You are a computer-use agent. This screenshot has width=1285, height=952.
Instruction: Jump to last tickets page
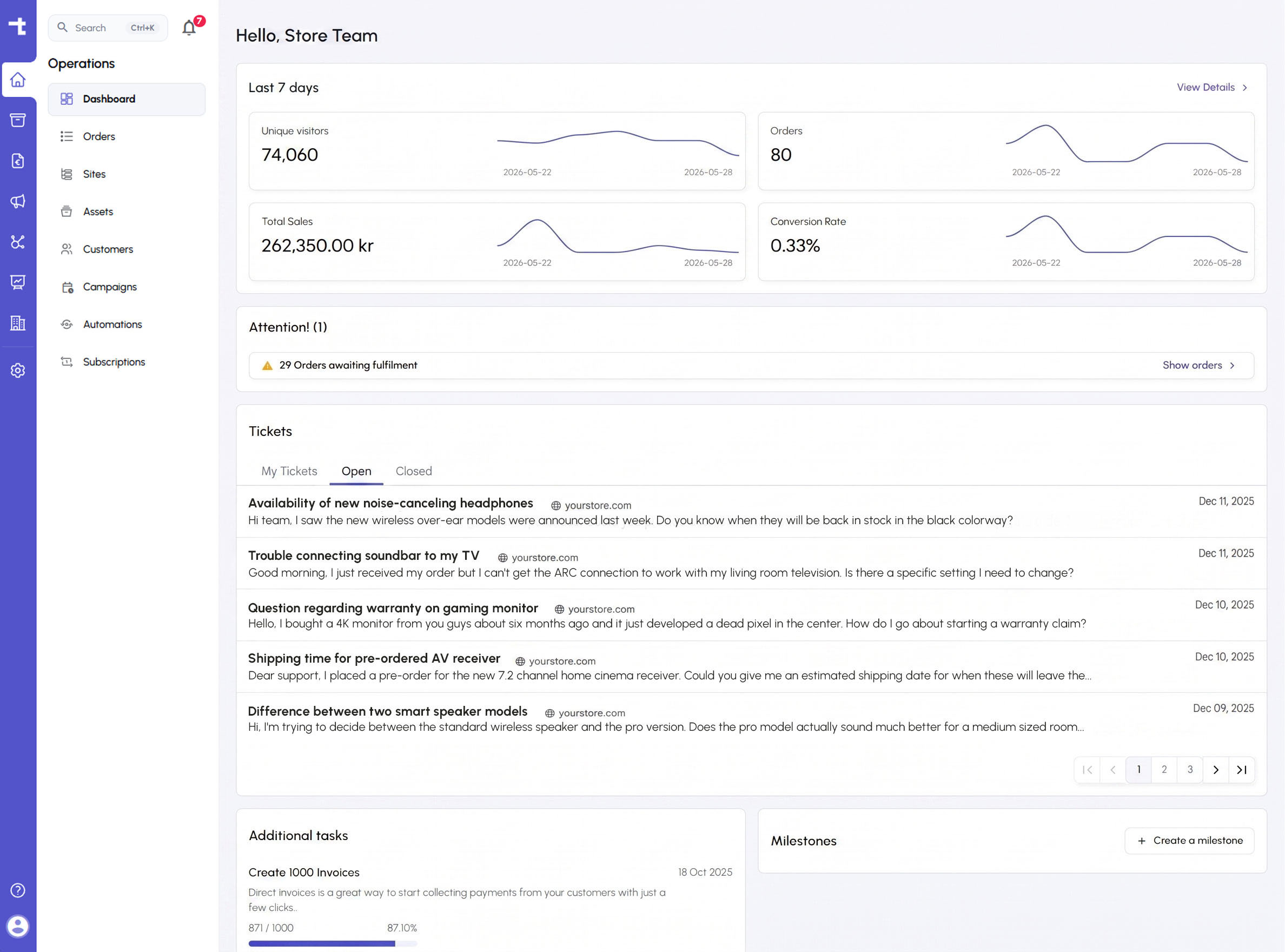[1242, 770]
